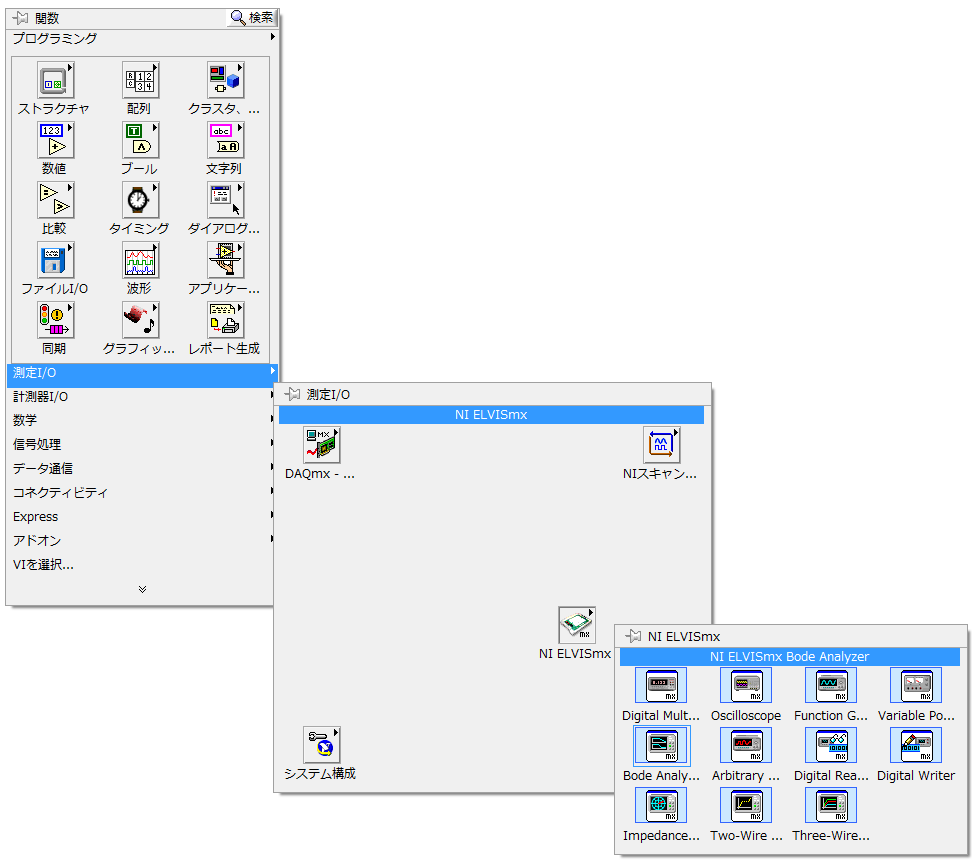972x860 pixels.
Task: Pin the 関数 functions palette
Action: (20, 18)
